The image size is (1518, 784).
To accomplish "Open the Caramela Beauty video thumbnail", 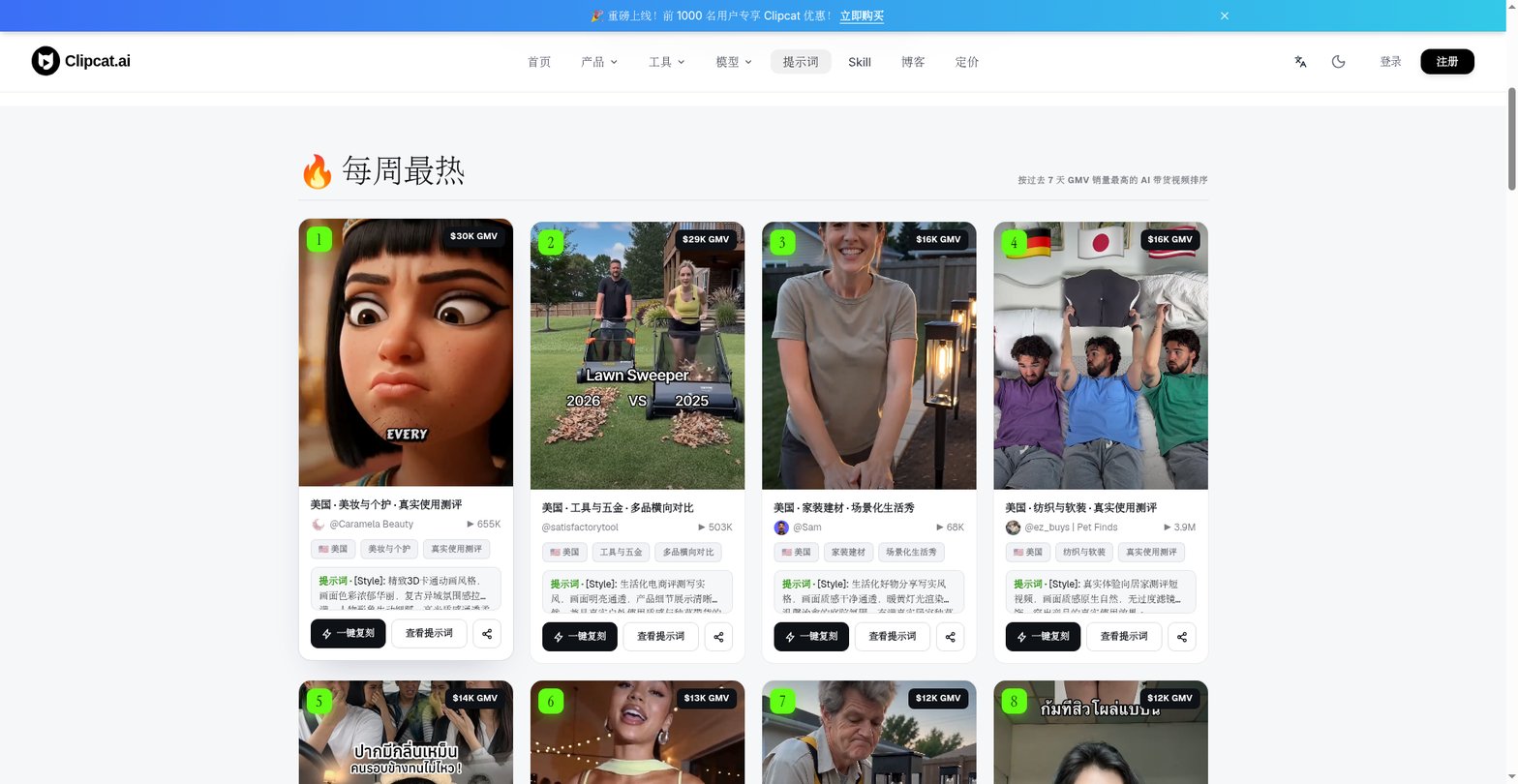I will click(406, 352).
